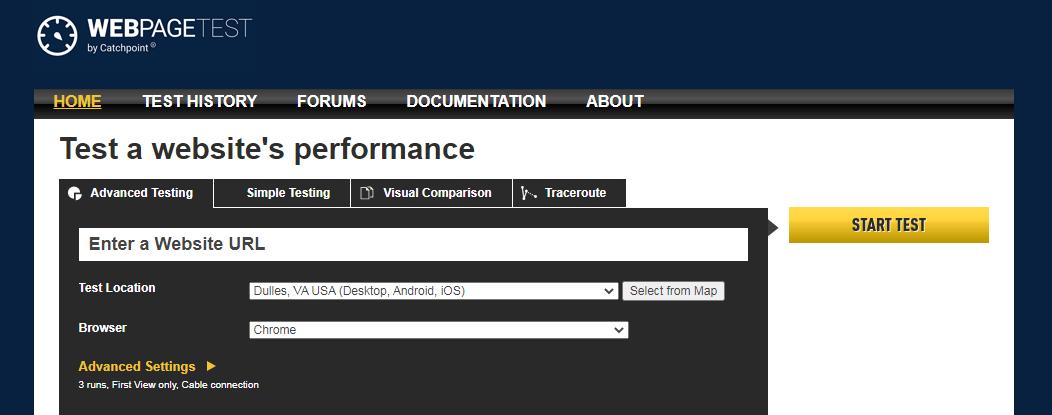Select the Traceroute tab
Screen dimensions: 1052x415
click(x=575, y=193)
